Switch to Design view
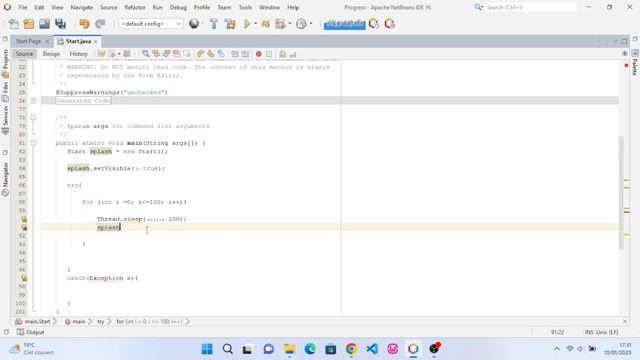Viewport: 640px width, 360px height. [51, 54]
